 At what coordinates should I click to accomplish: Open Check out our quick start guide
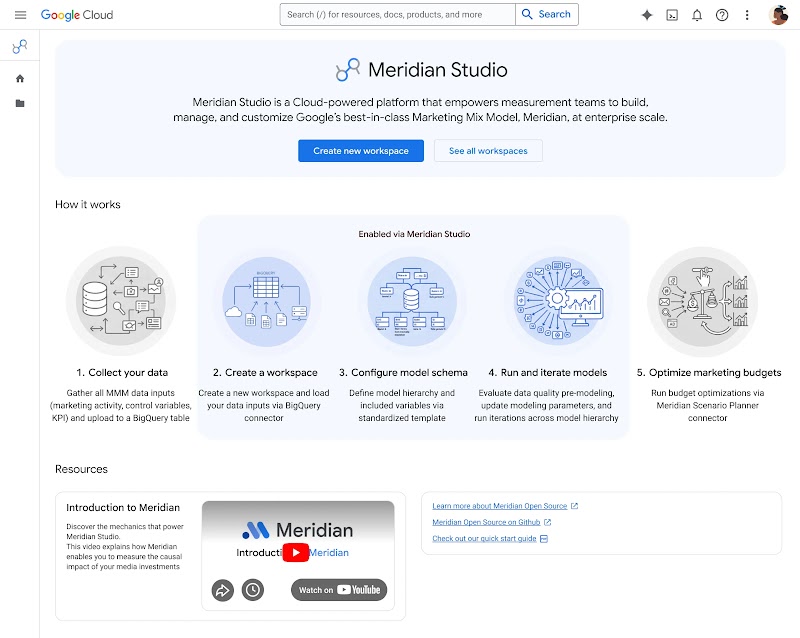(484, 538)
